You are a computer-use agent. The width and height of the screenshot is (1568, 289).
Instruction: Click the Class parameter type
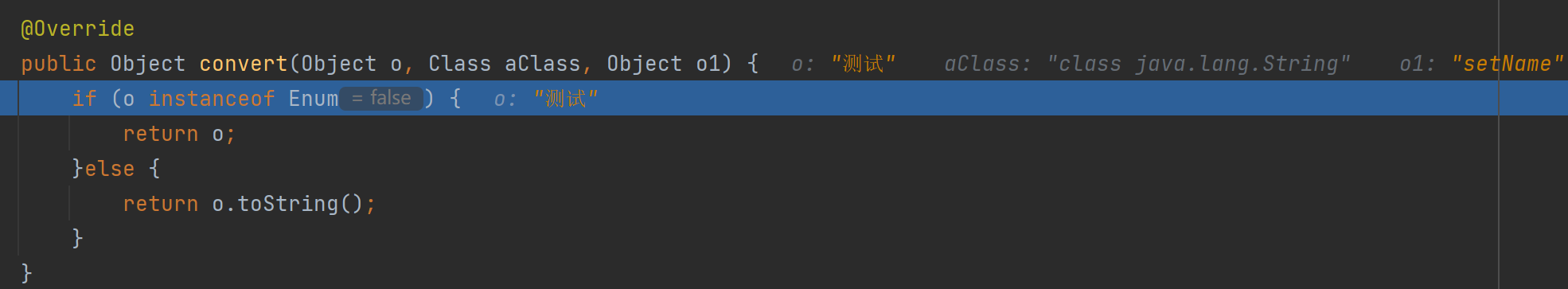coord(460,64)
